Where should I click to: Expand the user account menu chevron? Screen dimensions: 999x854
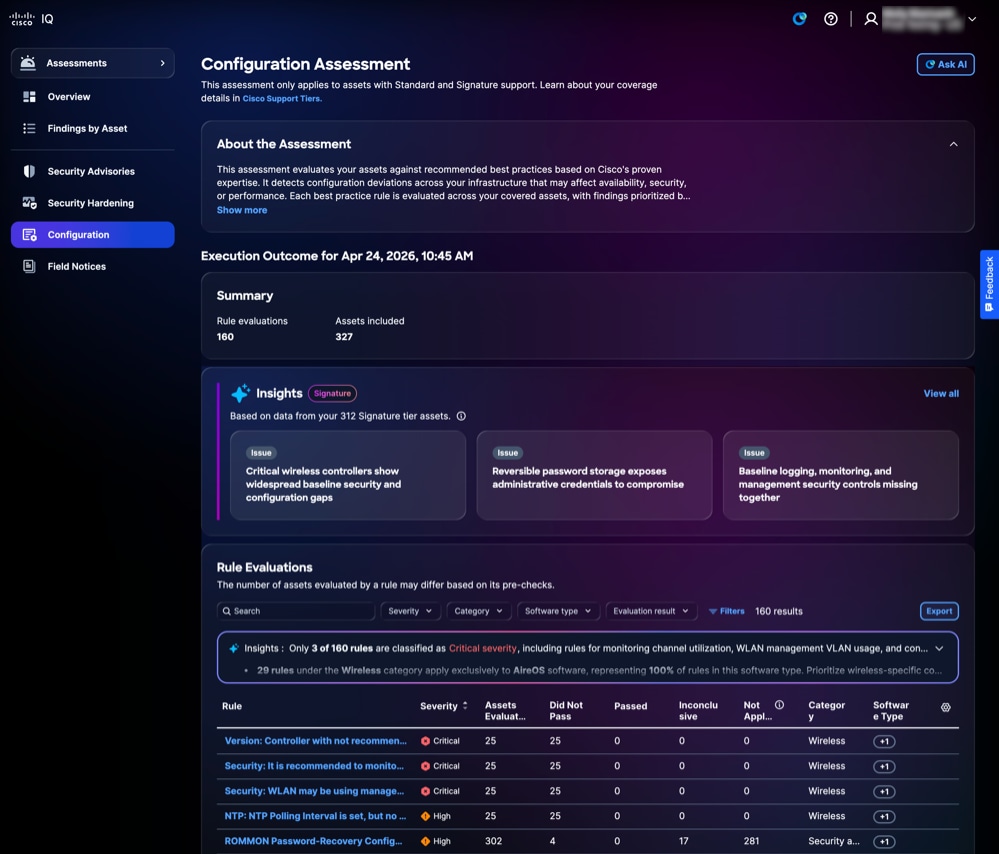pos(972,19)
